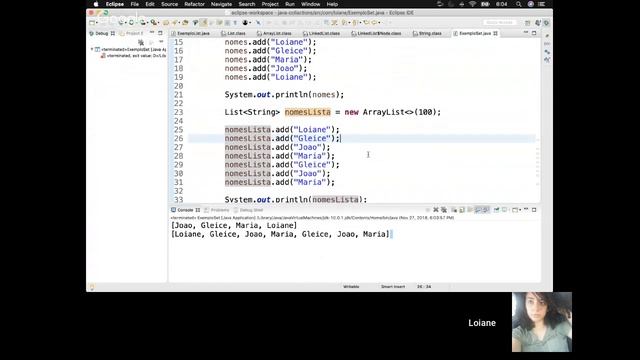Click the Wi-Fi icon in menu bar
Image resolution: width=640 pixels, height=360 pixels.
point(472,4)
